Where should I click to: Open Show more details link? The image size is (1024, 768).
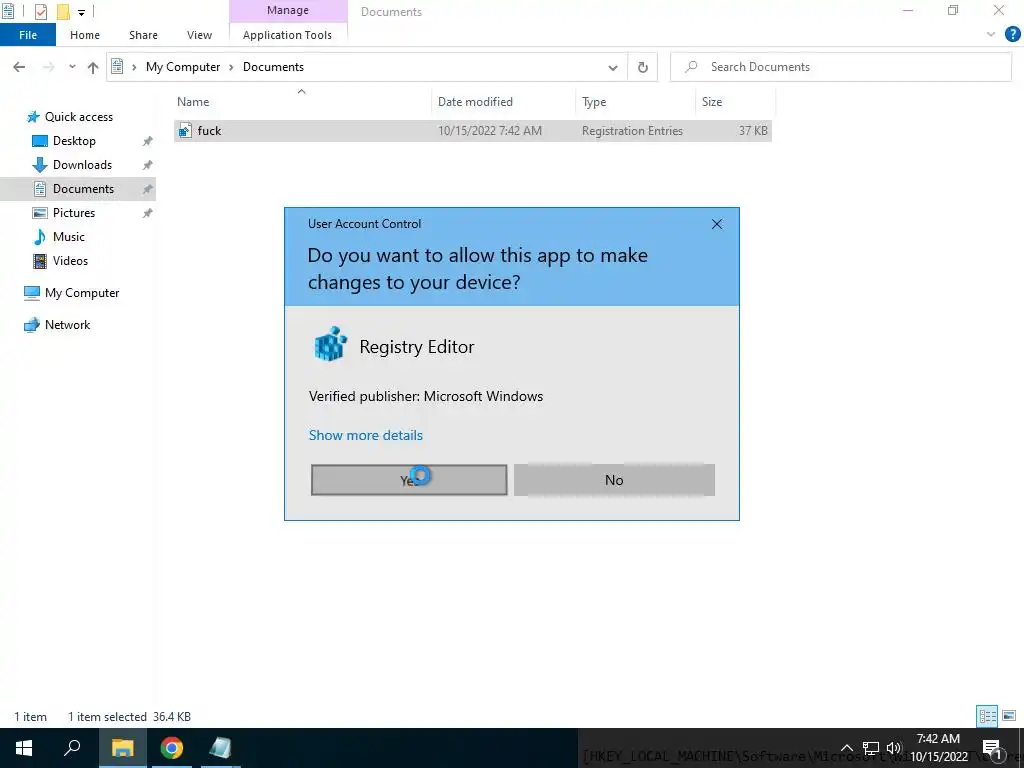pos(366,435)
